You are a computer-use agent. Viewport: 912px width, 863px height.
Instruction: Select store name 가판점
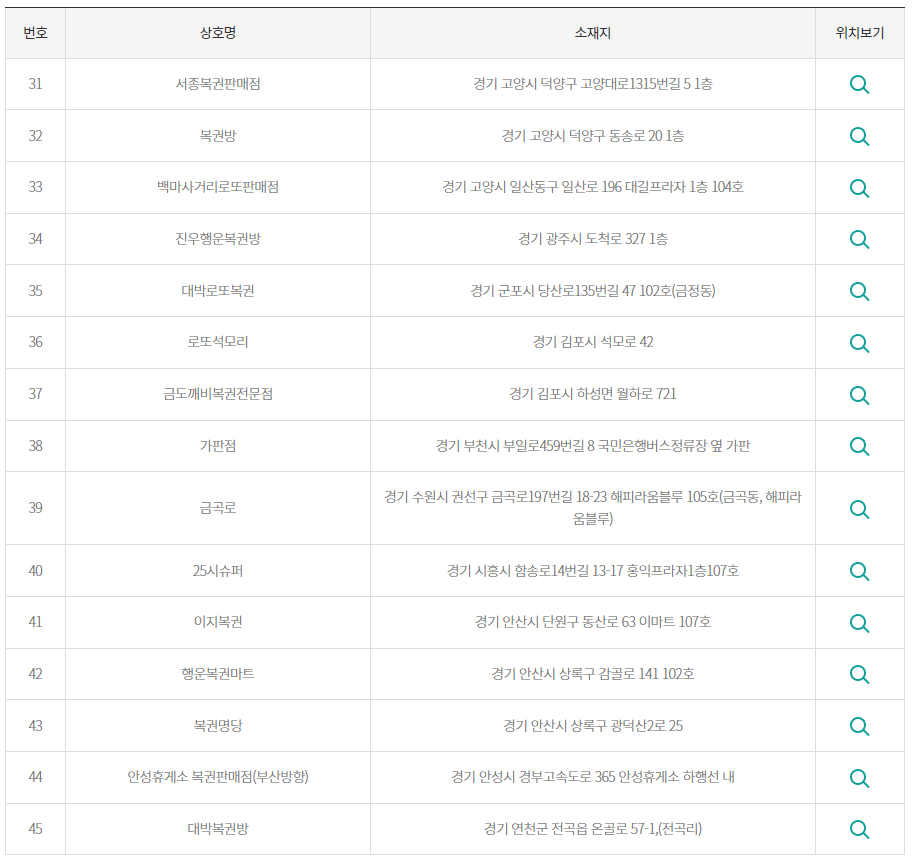(x=218, y=445)
